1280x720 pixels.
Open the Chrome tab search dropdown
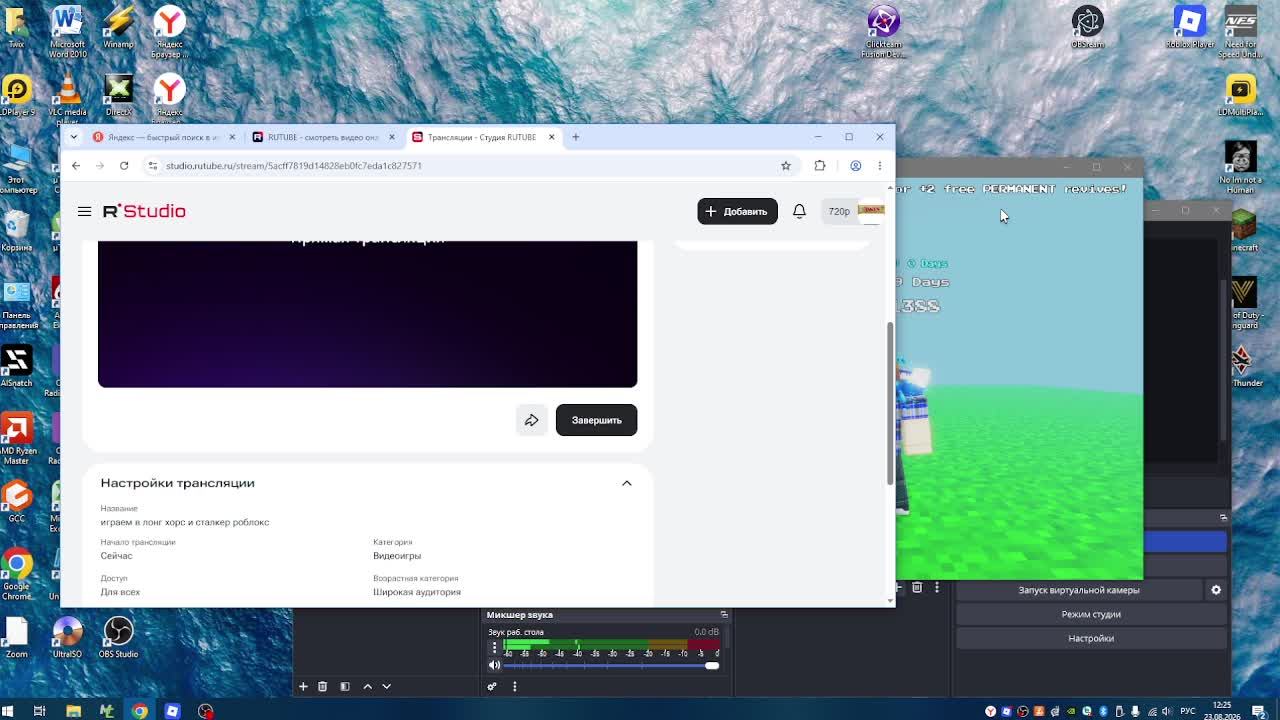[x=74, y=137]
